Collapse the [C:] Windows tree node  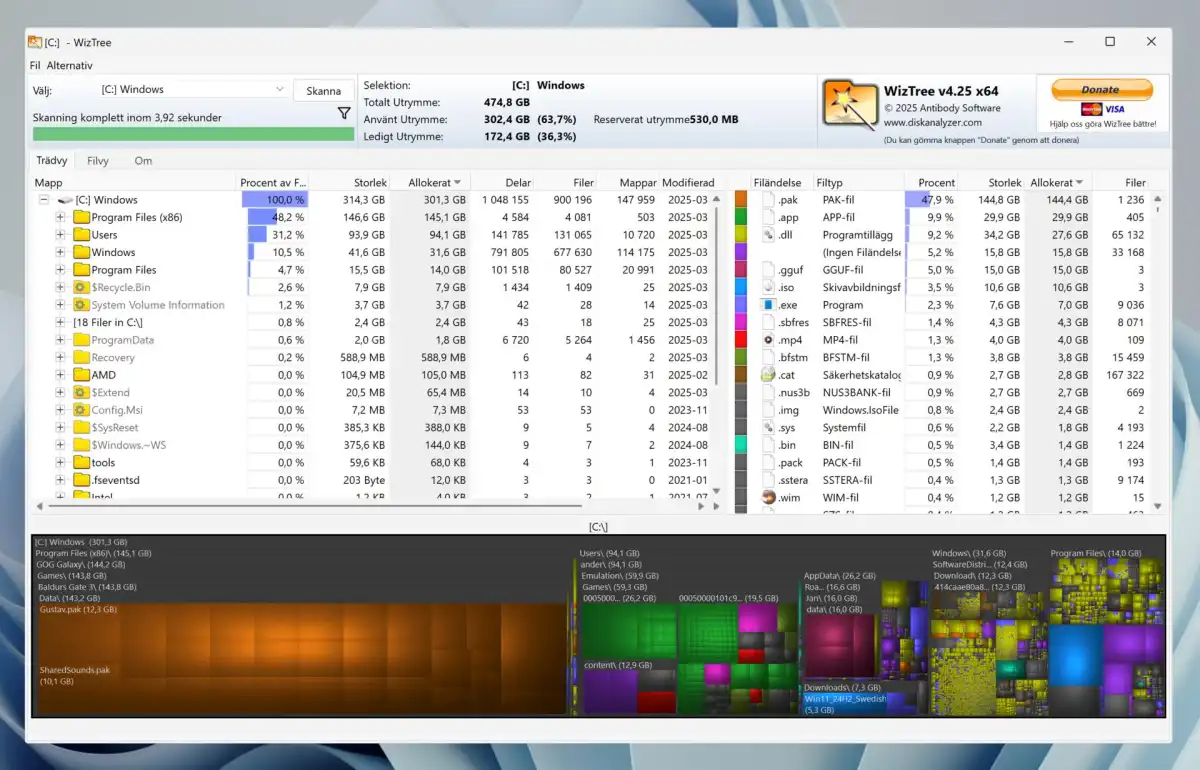(42, 199)
